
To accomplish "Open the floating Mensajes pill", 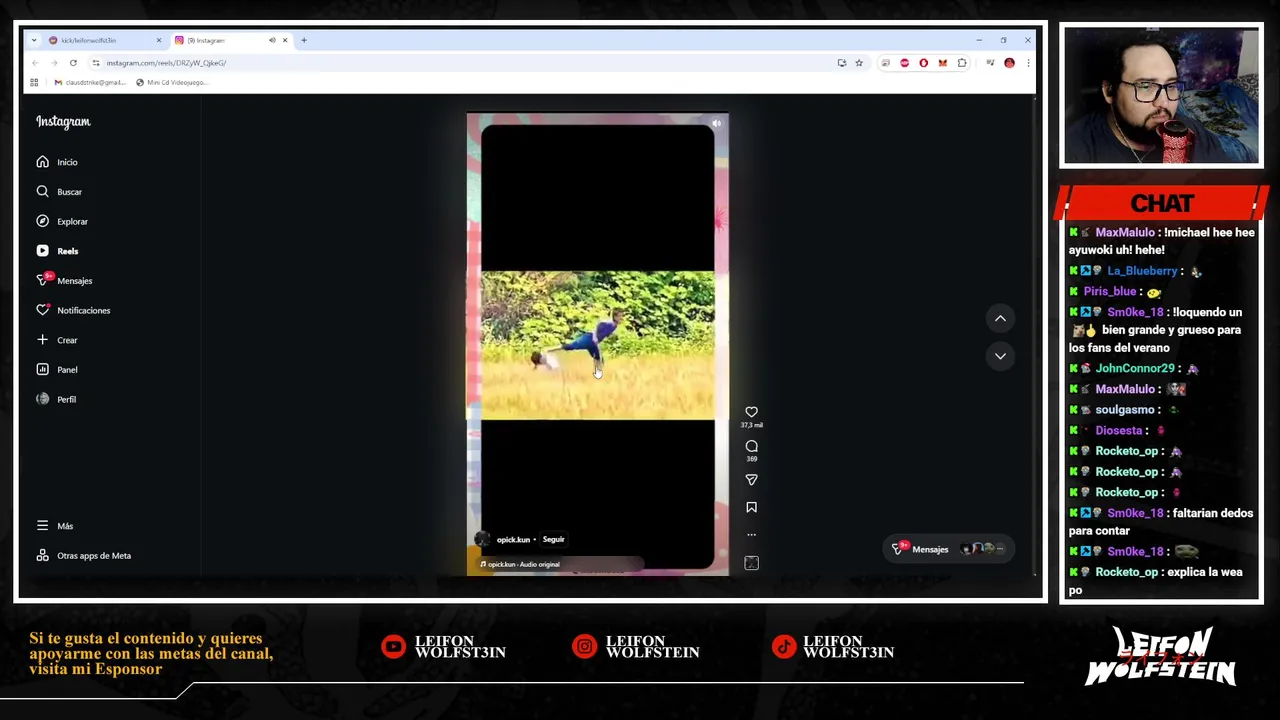I will tap(946, 548).
